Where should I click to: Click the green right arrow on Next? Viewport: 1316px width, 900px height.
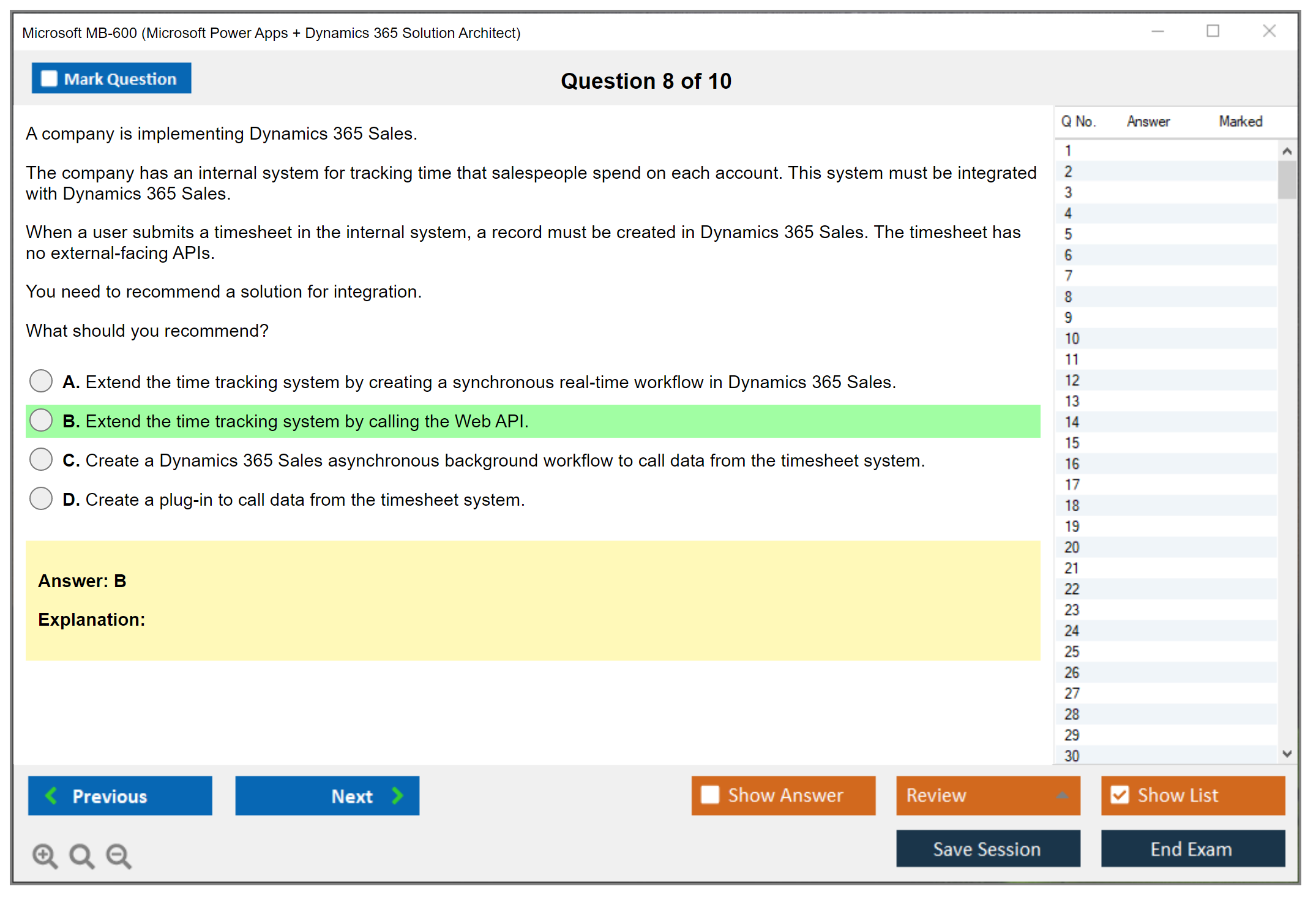coord(397,795)
